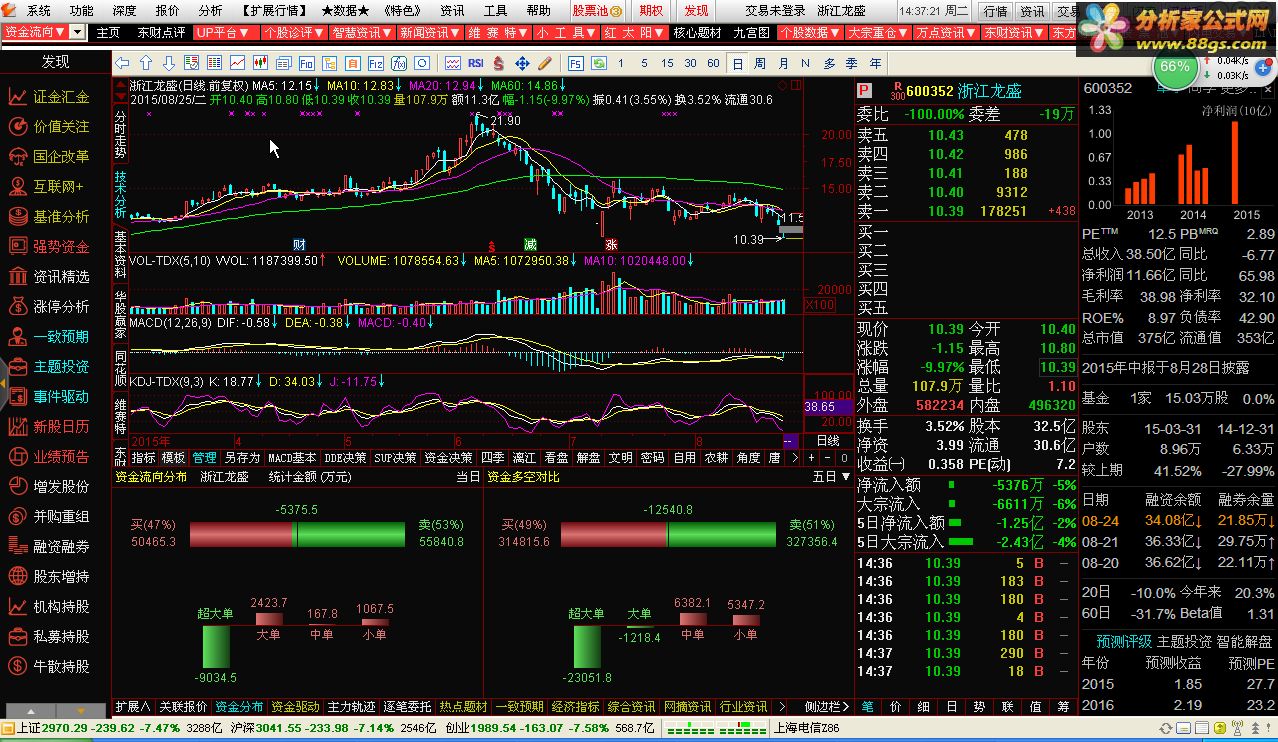Select the 年 yearly period button
Viewport: 1278px width, 742px height.
(874, 63)
